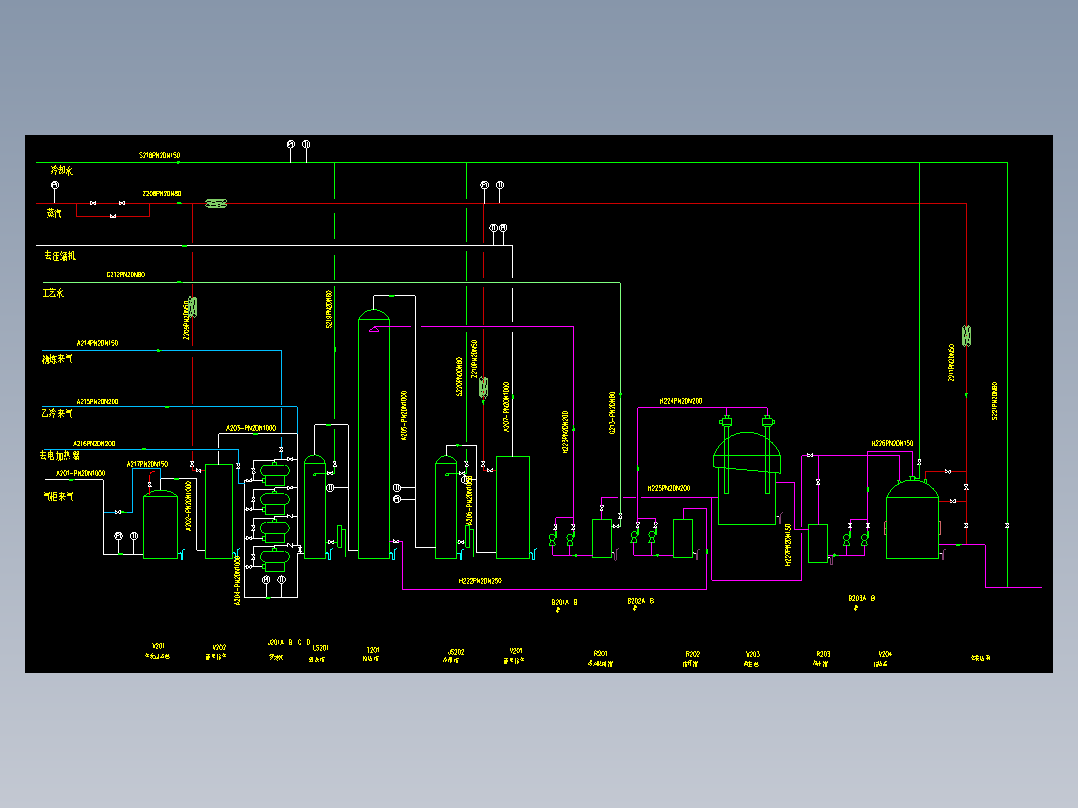Click pipe label A216PN20N200
The width and height of the screenshot is (1078, 808).
pyautogui.click(x=95, y=444)
